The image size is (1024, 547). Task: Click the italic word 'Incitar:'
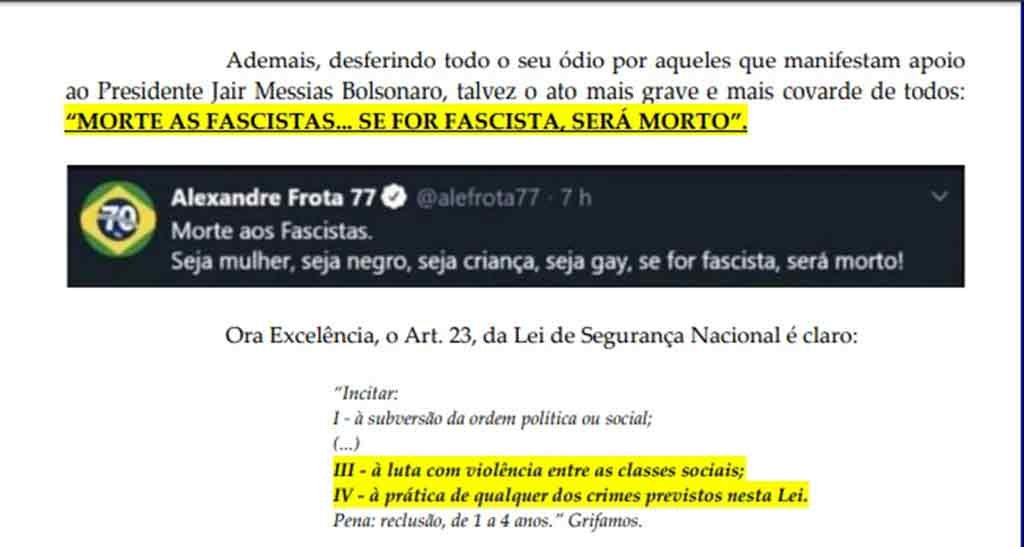(366, 394)
